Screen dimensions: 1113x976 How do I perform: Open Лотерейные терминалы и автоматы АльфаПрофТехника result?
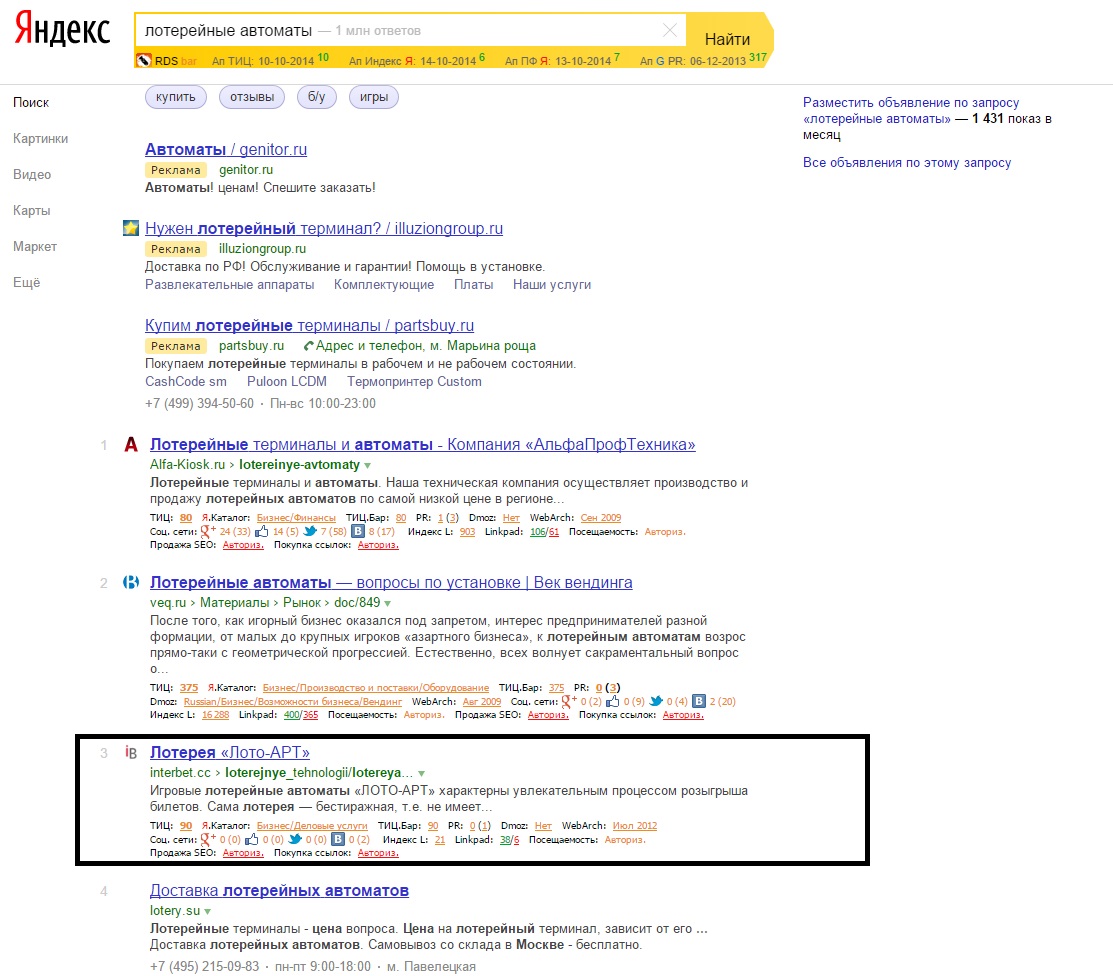tap(422, 445)
